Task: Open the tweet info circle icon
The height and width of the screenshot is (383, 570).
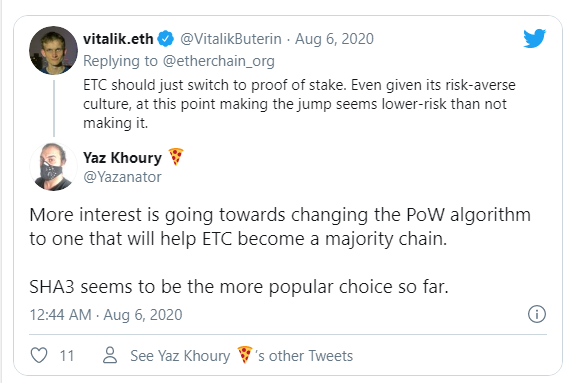Action: tap(537, 314)
